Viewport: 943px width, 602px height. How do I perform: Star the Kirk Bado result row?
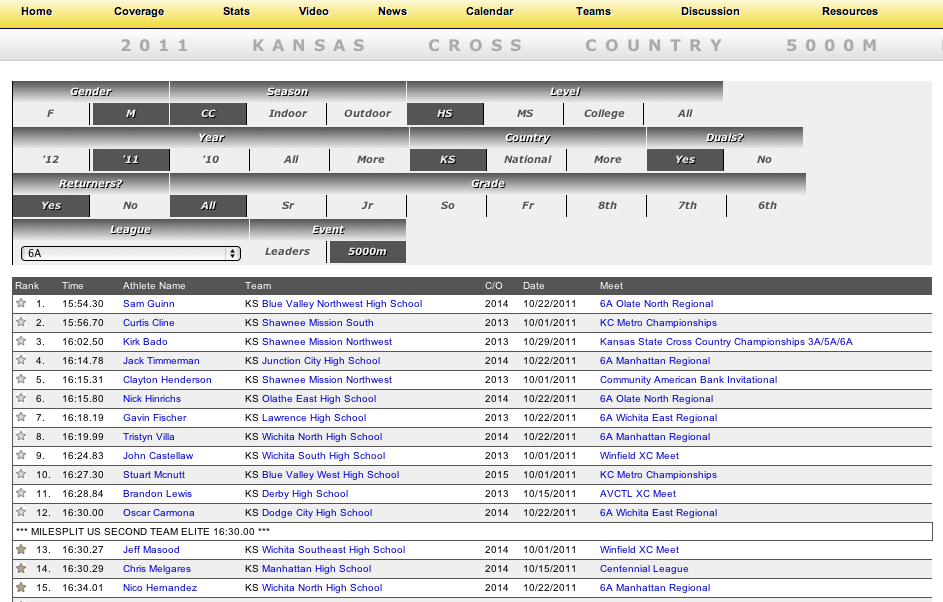(x=21, y=341)
